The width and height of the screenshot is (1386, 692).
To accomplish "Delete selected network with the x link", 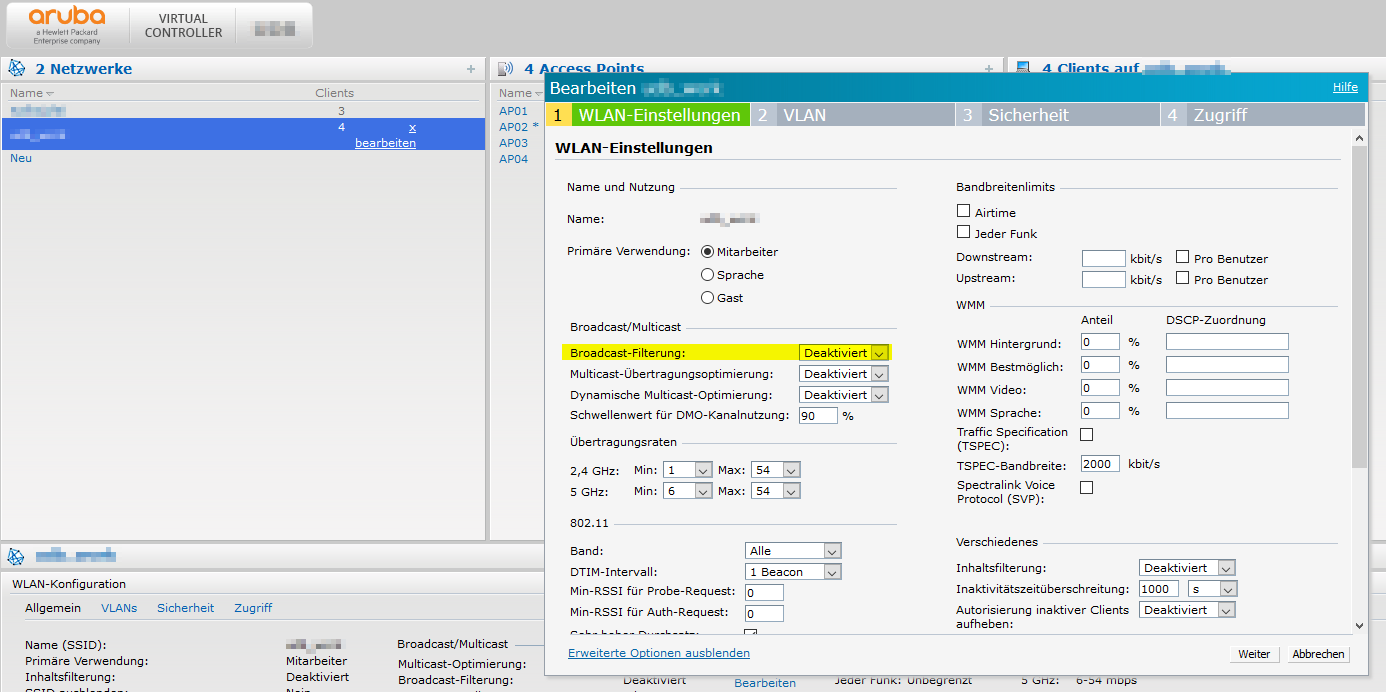I will point(413,128).
